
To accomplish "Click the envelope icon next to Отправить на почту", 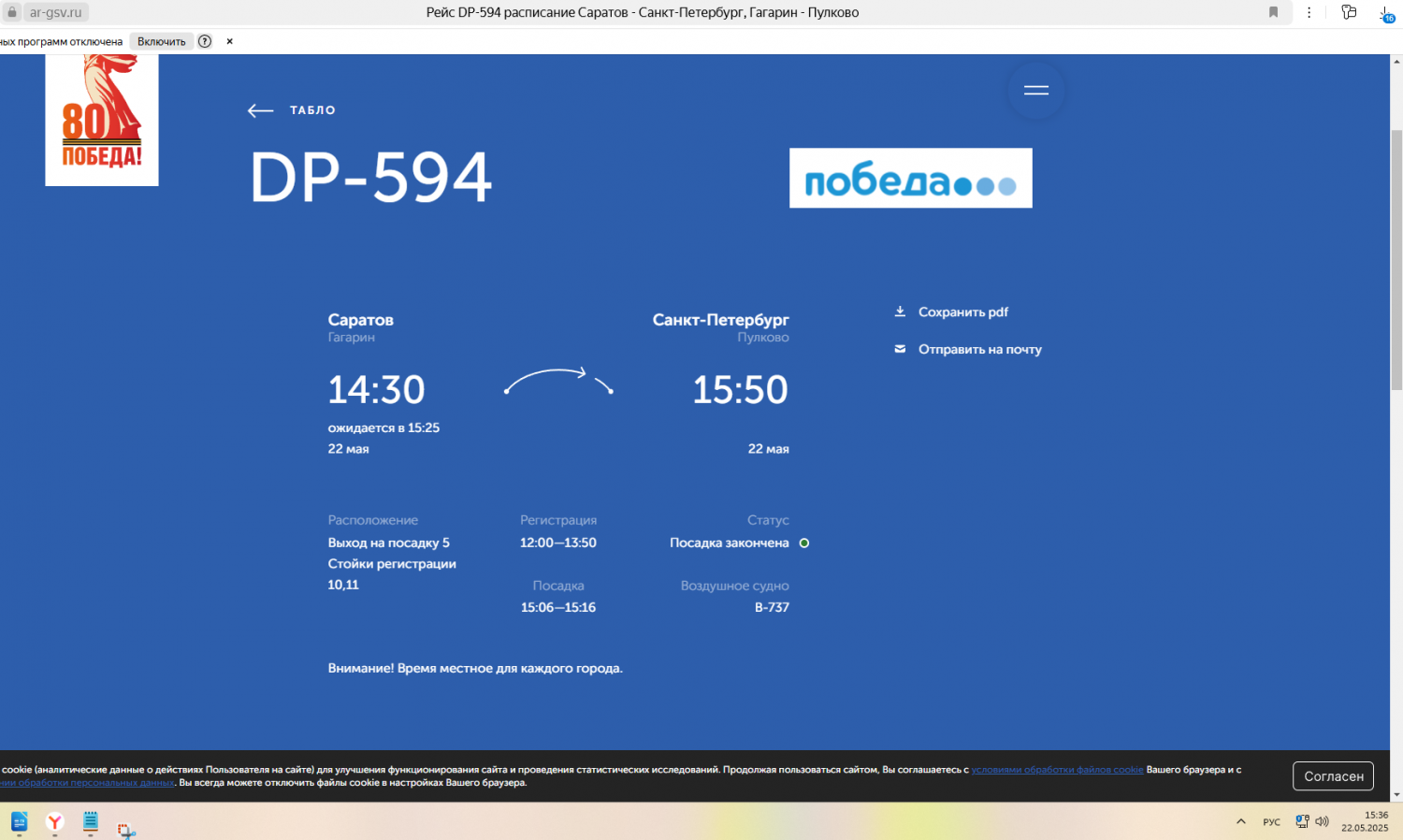I will coord(900,349).
